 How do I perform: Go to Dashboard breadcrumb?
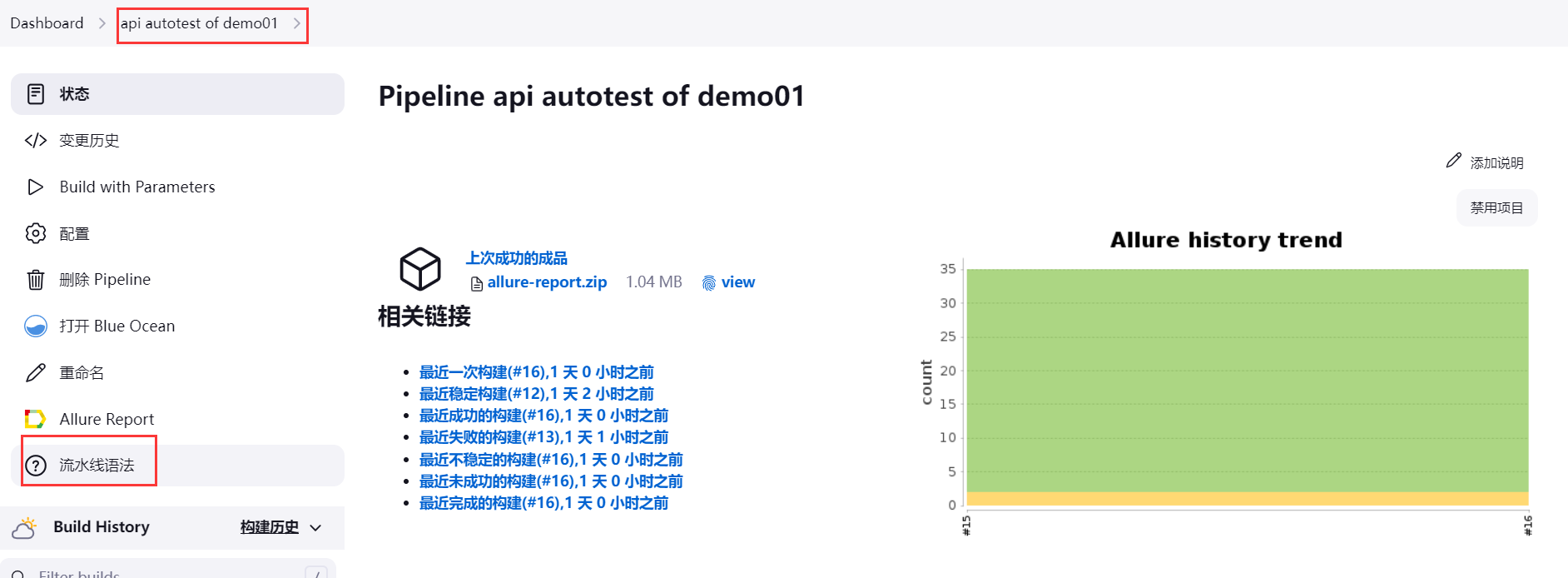47,23
